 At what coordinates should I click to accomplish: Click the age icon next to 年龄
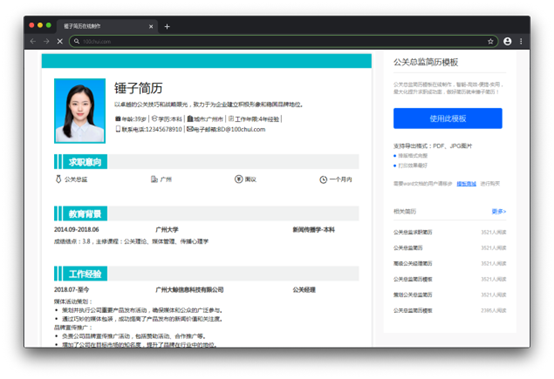[118, 119]
